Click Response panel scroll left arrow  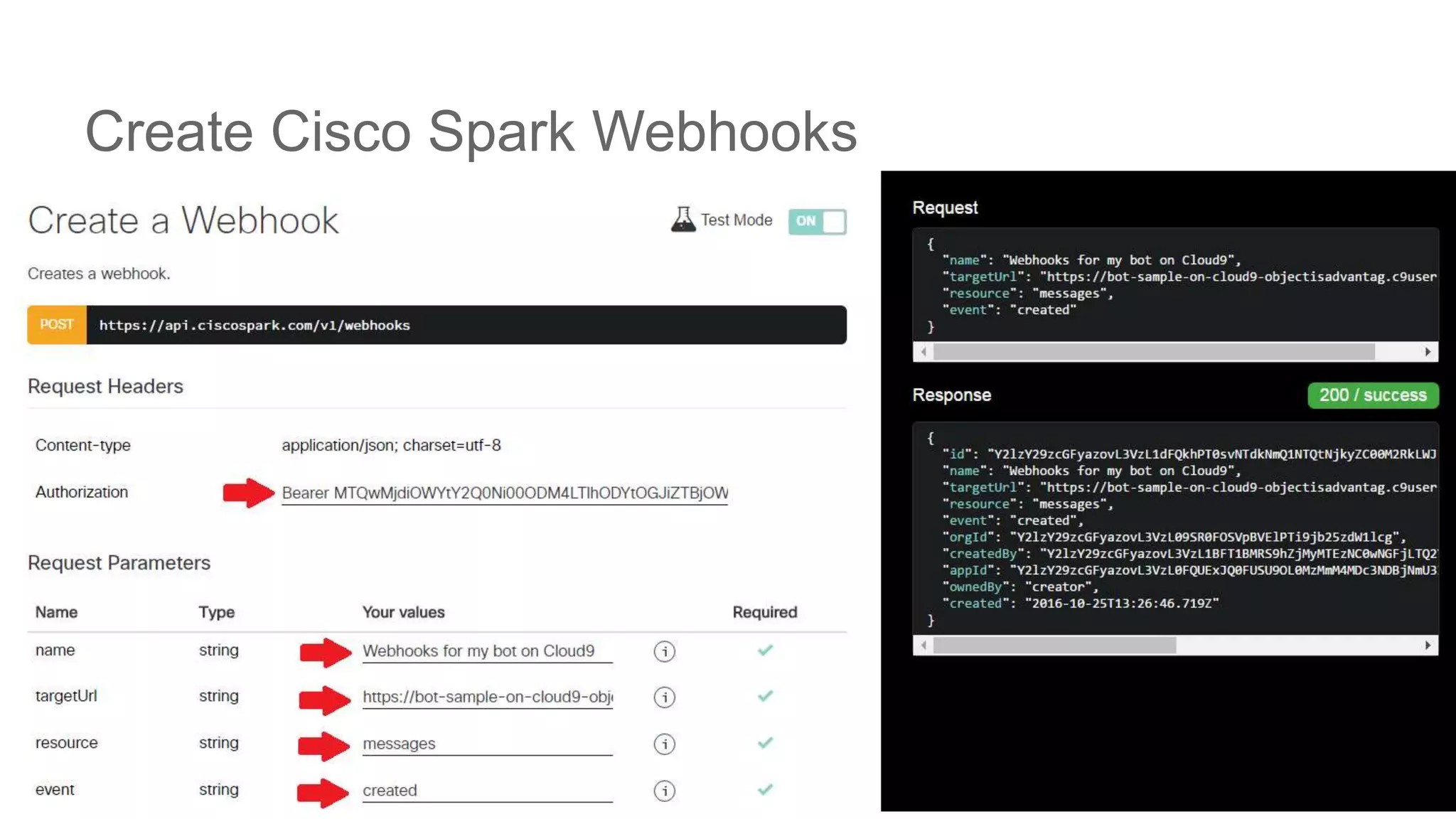tap(924, 646)
